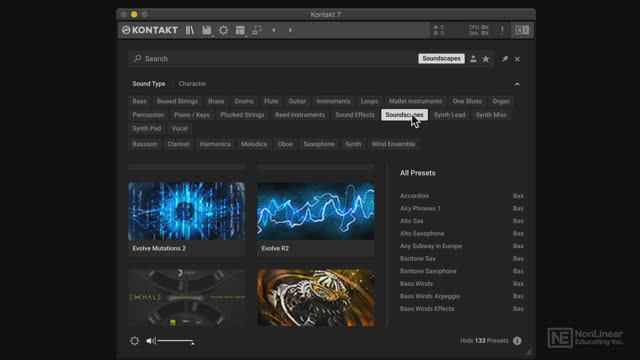Choose the Saxophone sub-tag
Image resolution: width=640 pixels, height=360 pixels.
point(319,144)
